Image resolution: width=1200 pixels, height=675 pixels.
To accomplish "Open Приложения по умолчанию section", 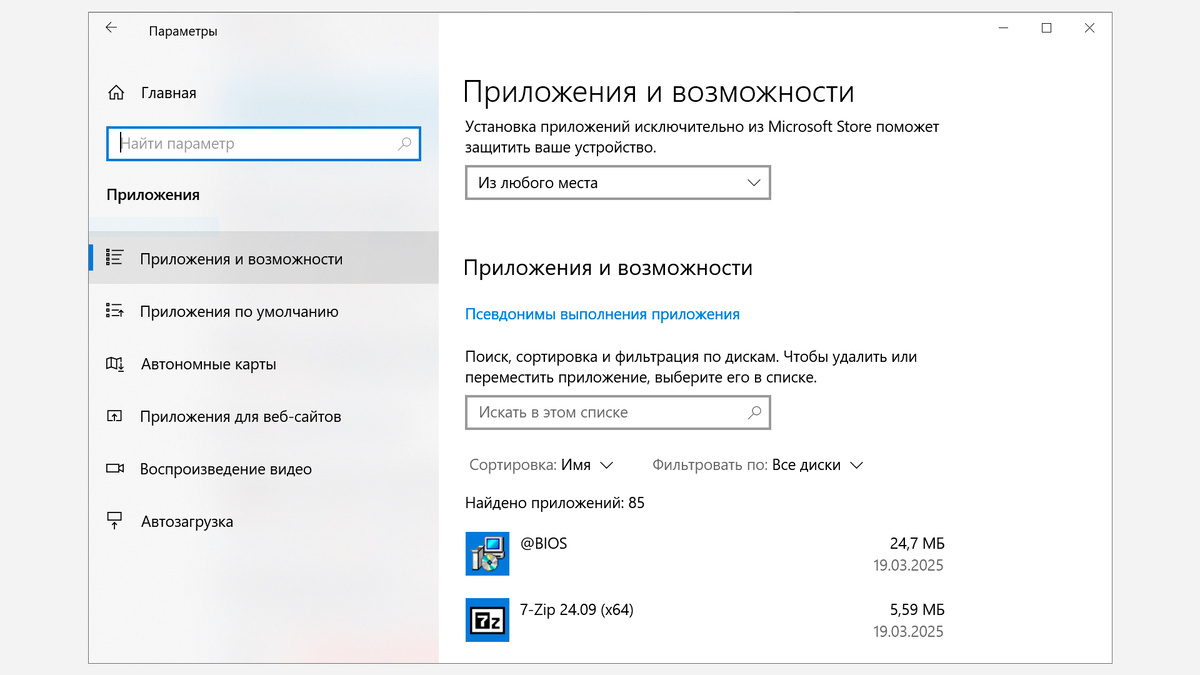I will (264, 312).
